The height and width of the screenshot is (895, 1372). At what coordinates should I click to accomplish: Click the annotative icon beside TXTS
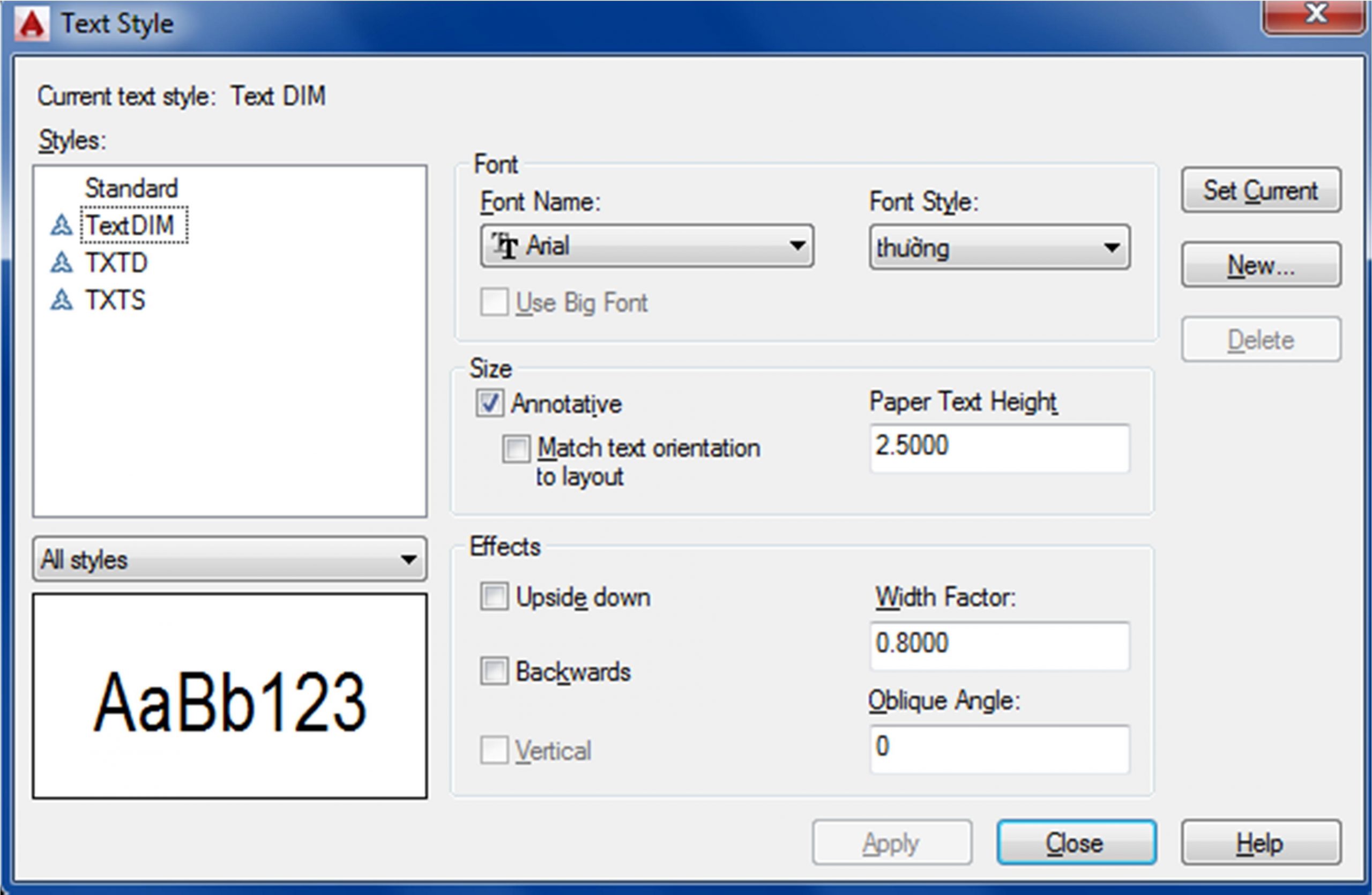tap(61, 300)
